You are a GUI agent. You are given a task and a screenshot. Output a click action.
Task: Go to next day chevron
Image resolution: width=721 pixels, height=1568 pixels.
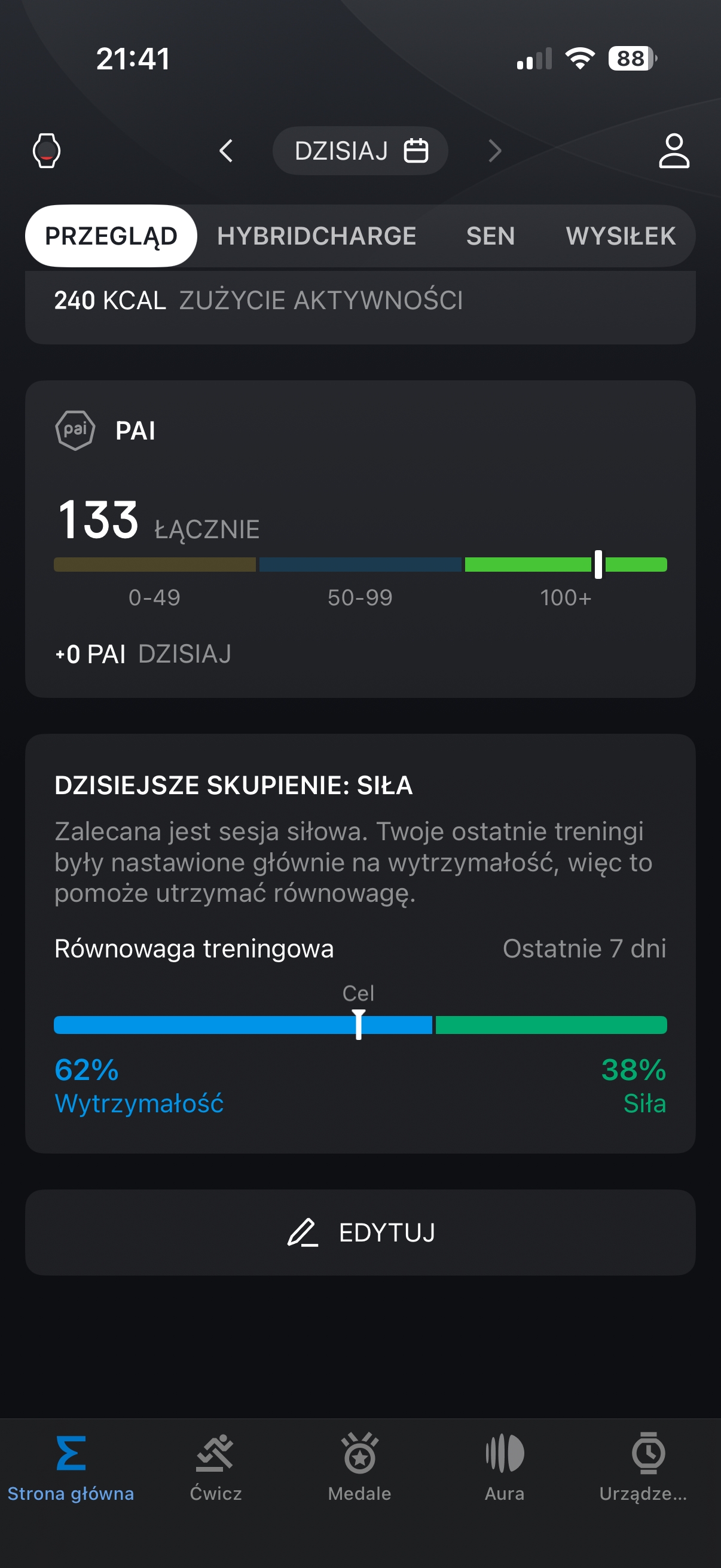tap(495, 150)
